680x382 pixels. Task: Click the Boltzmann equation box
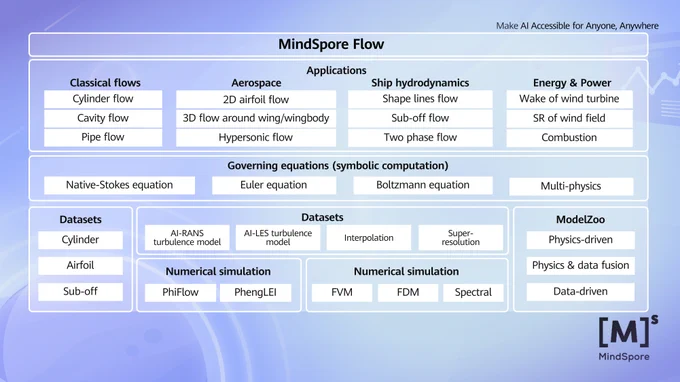[422, 185]
